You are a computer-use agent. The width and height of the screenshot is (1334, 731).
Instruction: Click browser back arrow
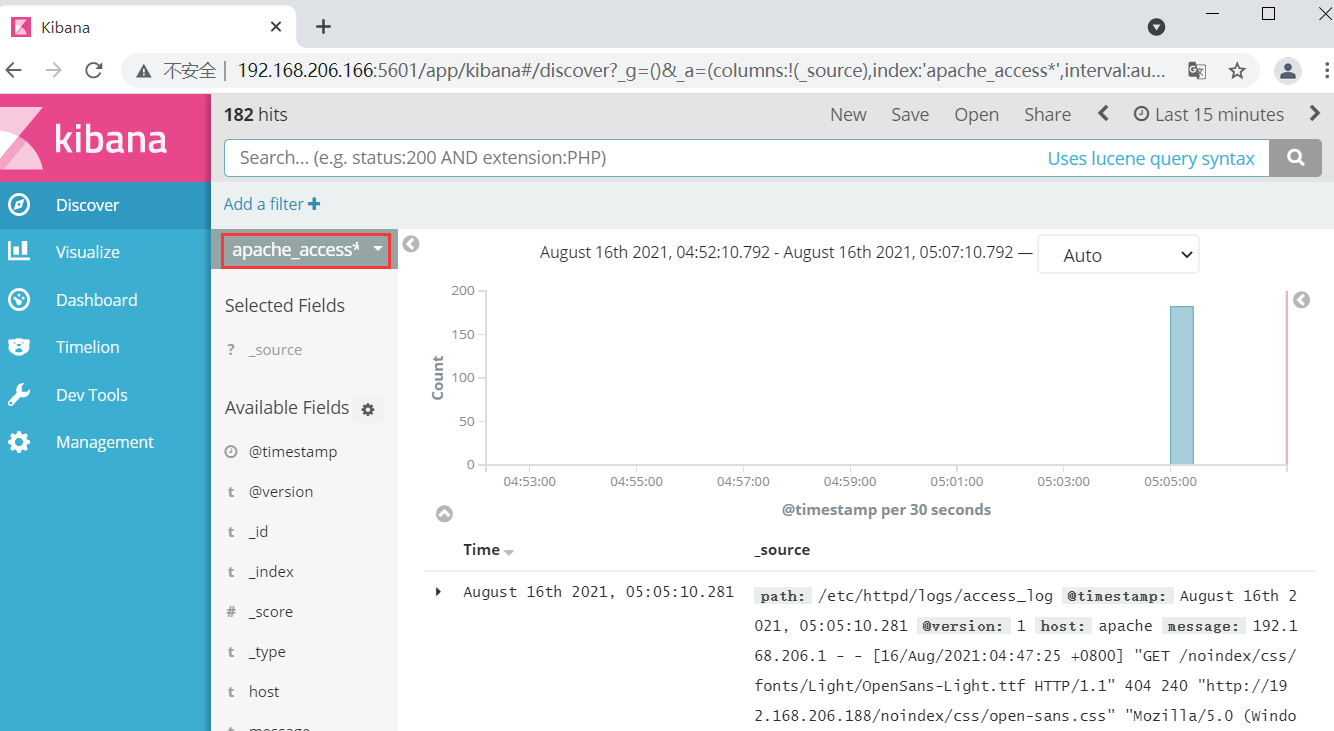13,70
